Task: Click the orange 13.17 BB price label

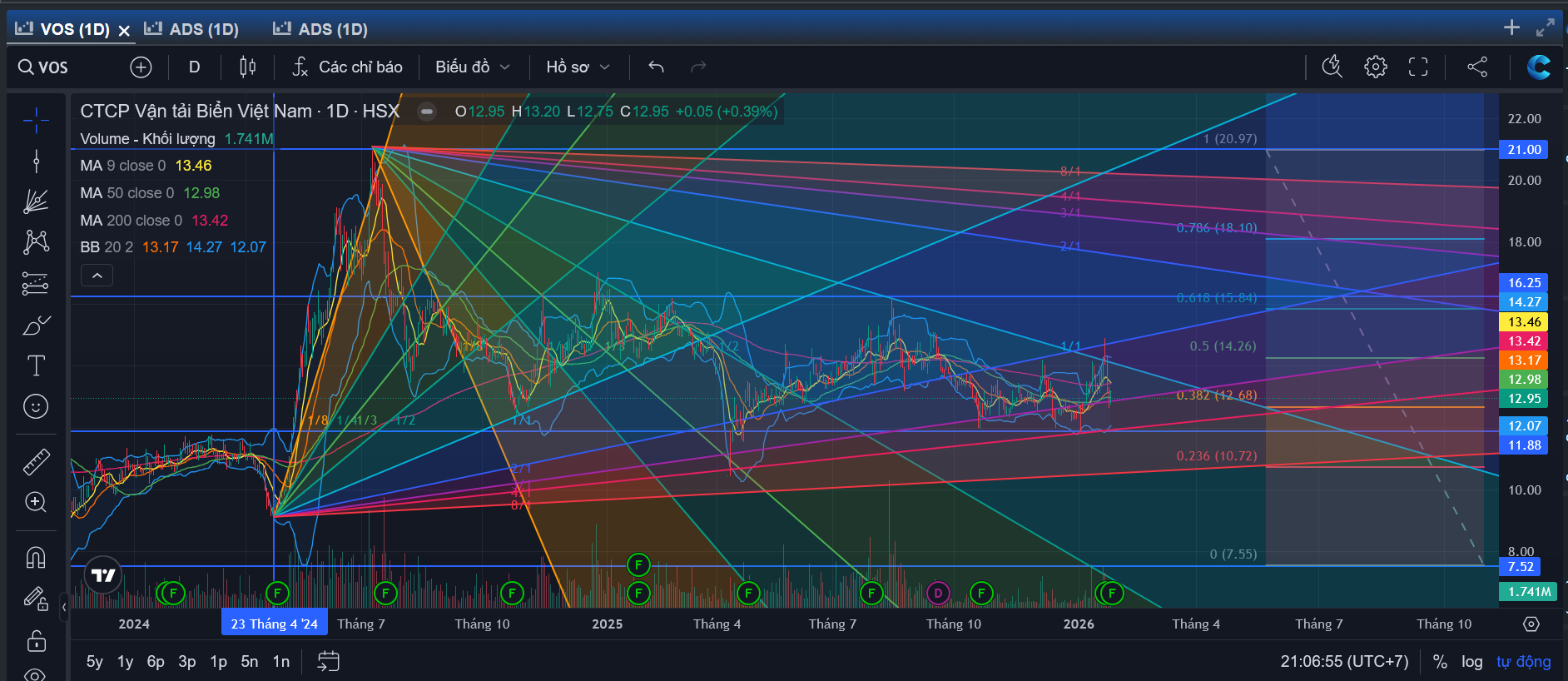Action: click(1524, 360)
